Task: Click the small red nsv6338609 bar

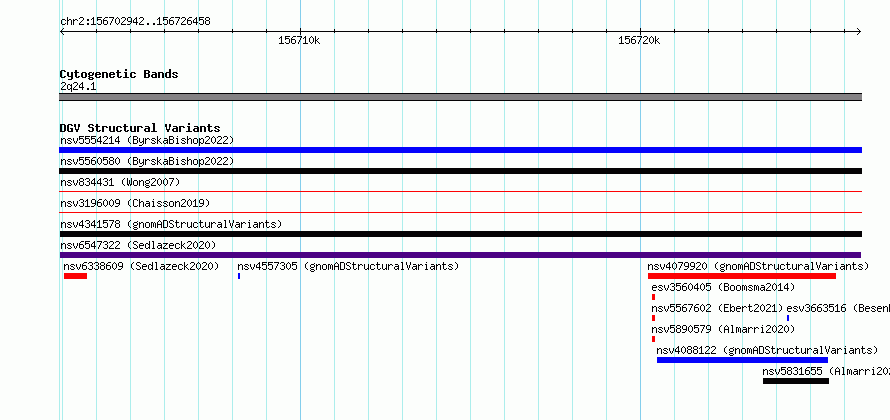Action: (75, 276)
